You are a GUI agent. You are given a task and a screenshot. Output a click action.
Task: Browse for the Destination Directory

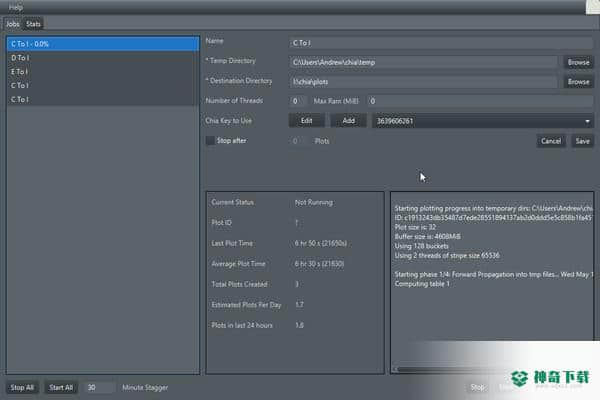point(578,82)
